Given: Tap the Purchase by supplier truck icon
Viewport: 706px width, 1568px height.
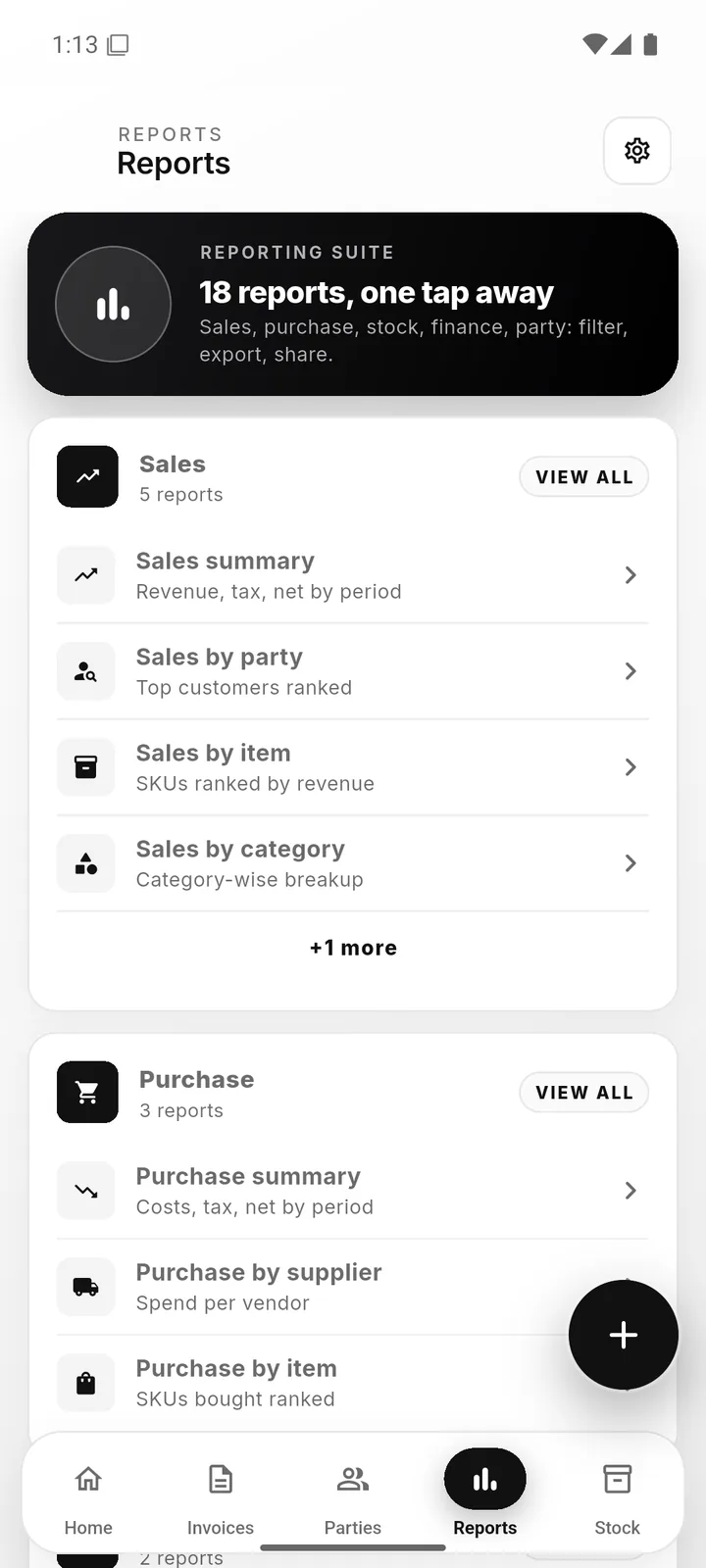Looking at the screenshot, I should click(86, 1287).
